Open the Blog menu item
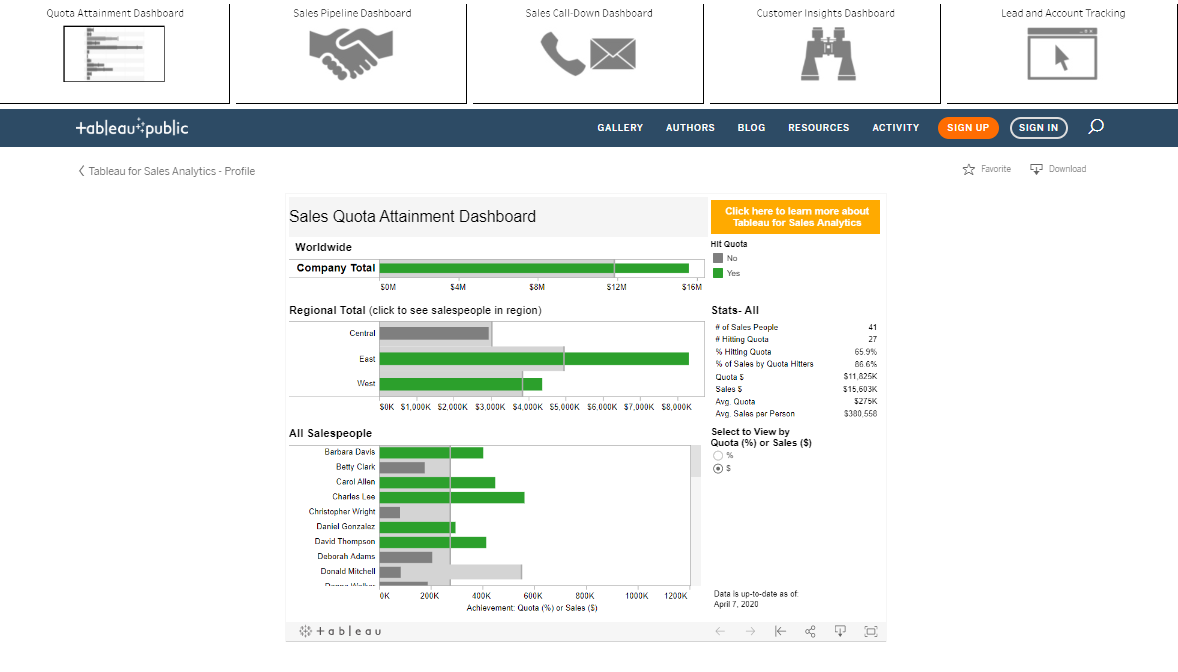 coord(751,128)
